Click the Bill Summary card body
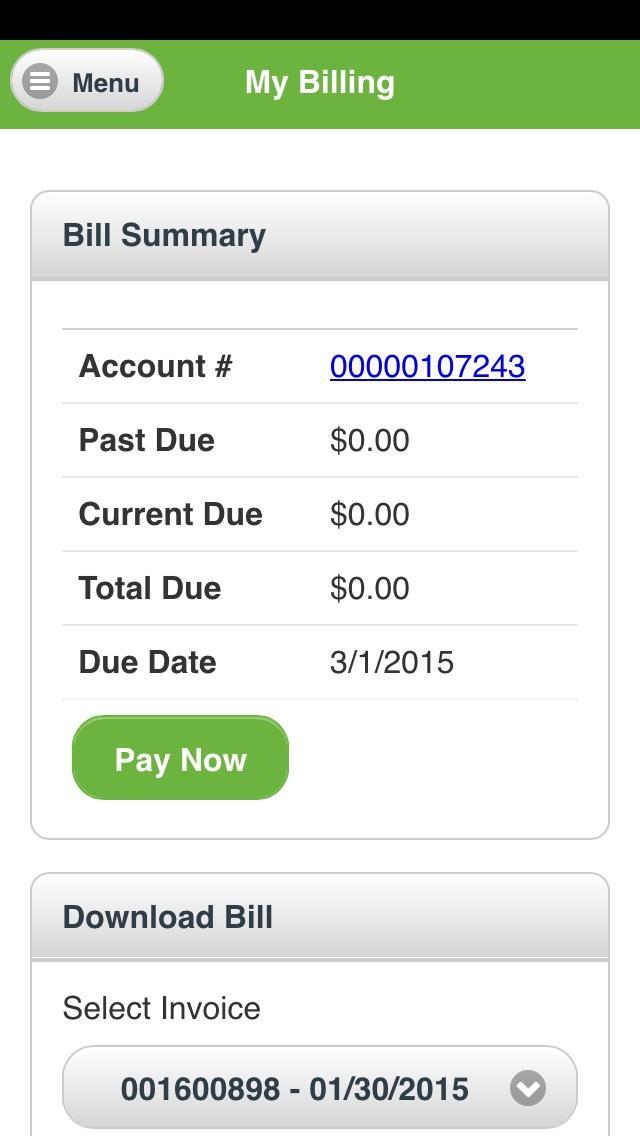 320,550
